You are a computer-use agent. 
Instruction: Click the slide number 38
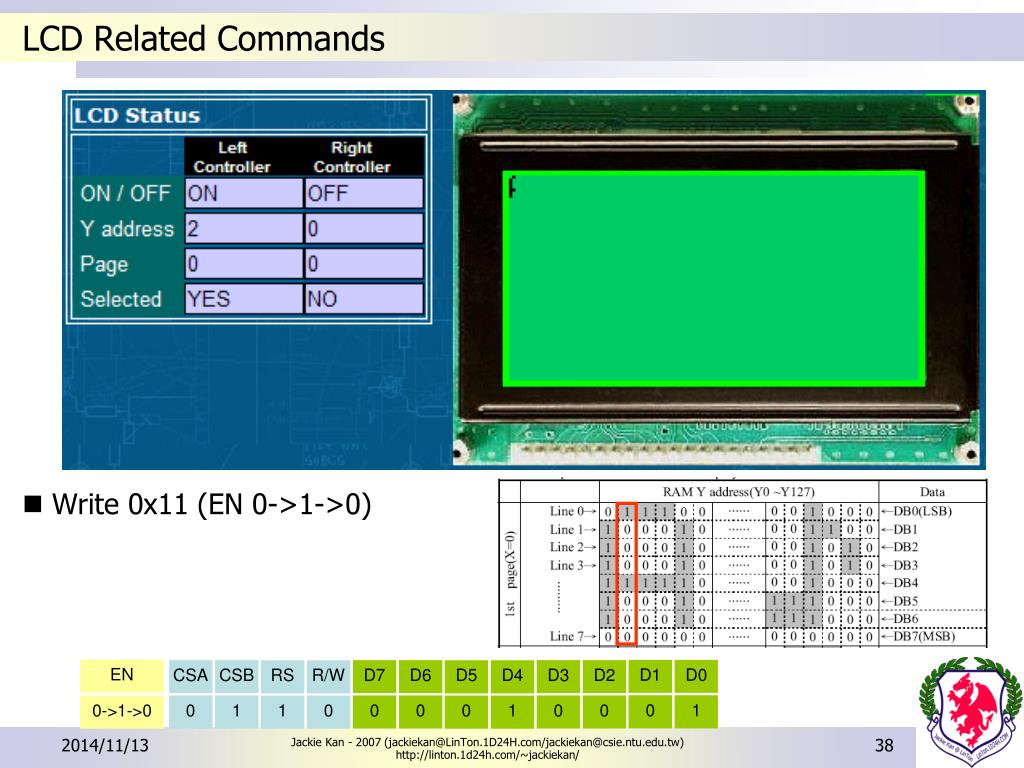coord(884,745)
